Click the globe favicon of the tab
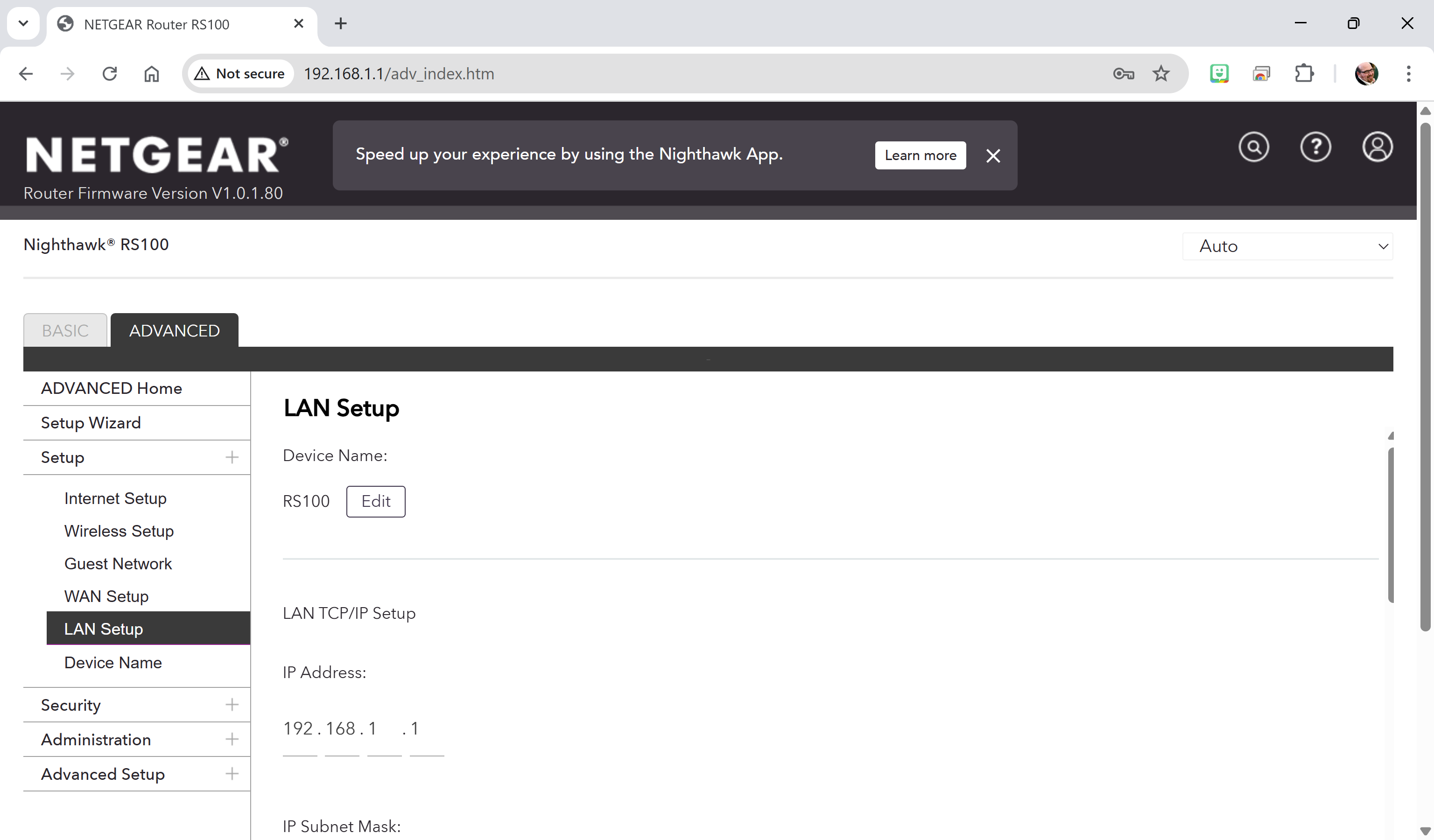This screenshot has width=1434, height=840. click(65, 23)
